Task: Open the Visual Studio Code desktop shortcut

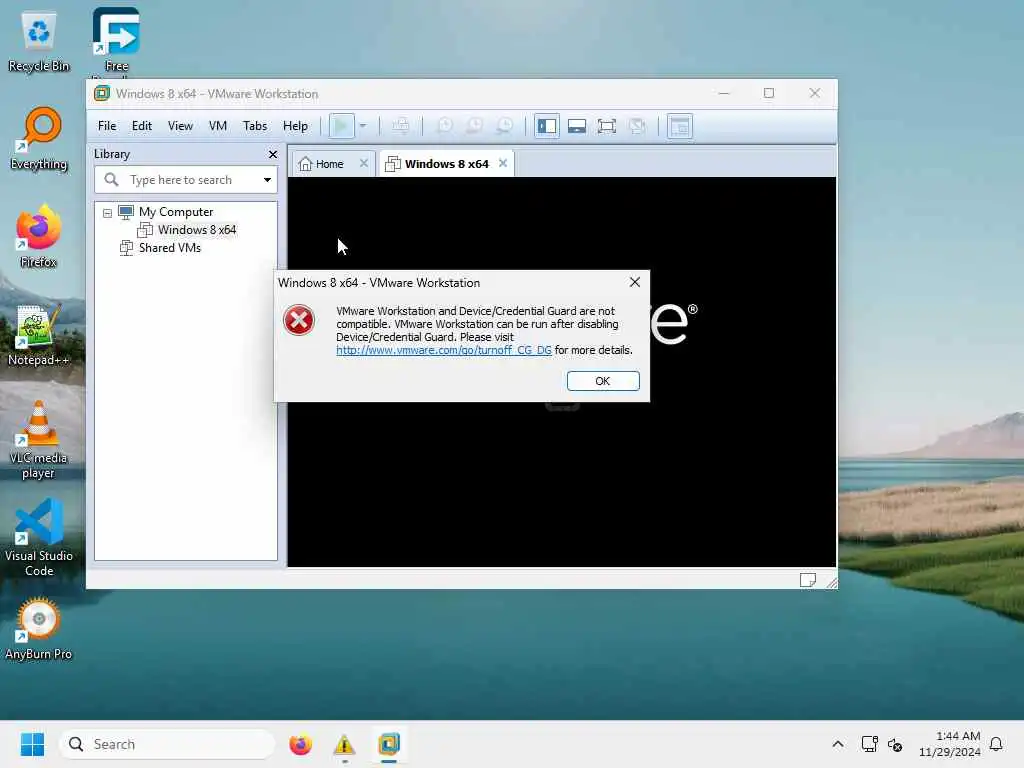Action: 39,537
